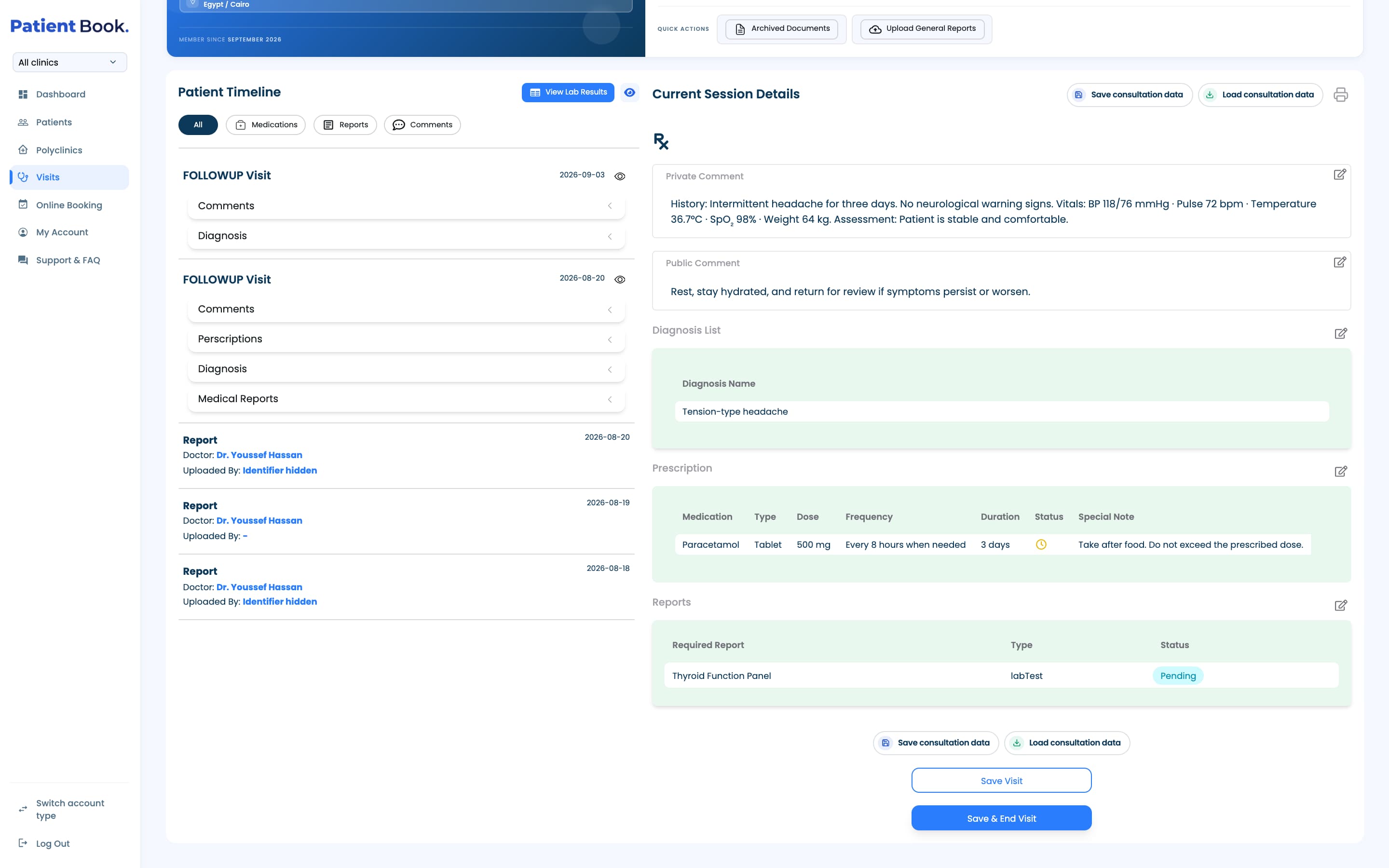View the 2026-09-03 followup visit via eye icon
This screenshot has width=1389, height=868.
[620, 176]
